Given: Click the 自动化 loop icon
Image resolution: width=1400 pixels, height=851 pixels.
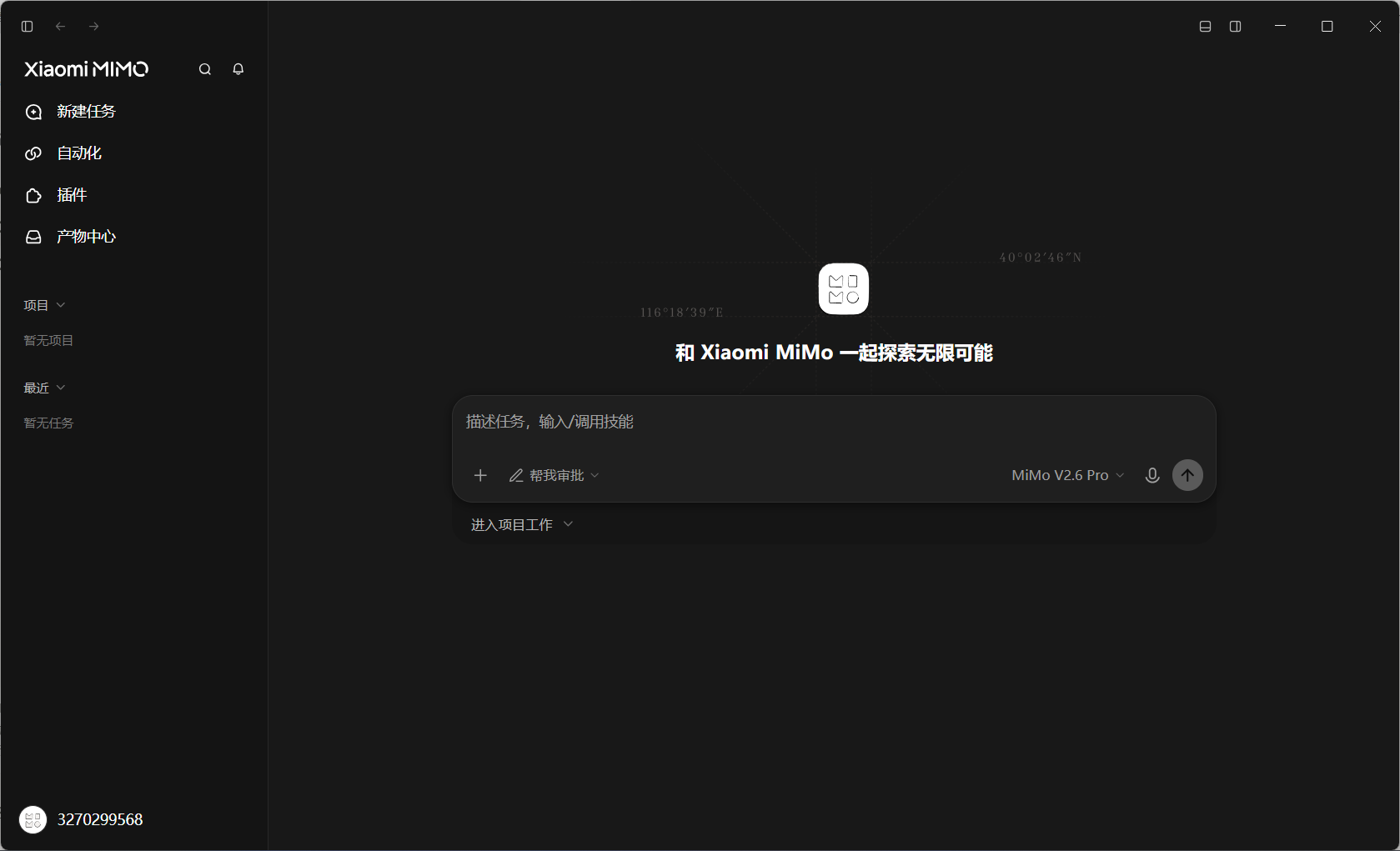Looking at the screenshot, I should (33, 153).
